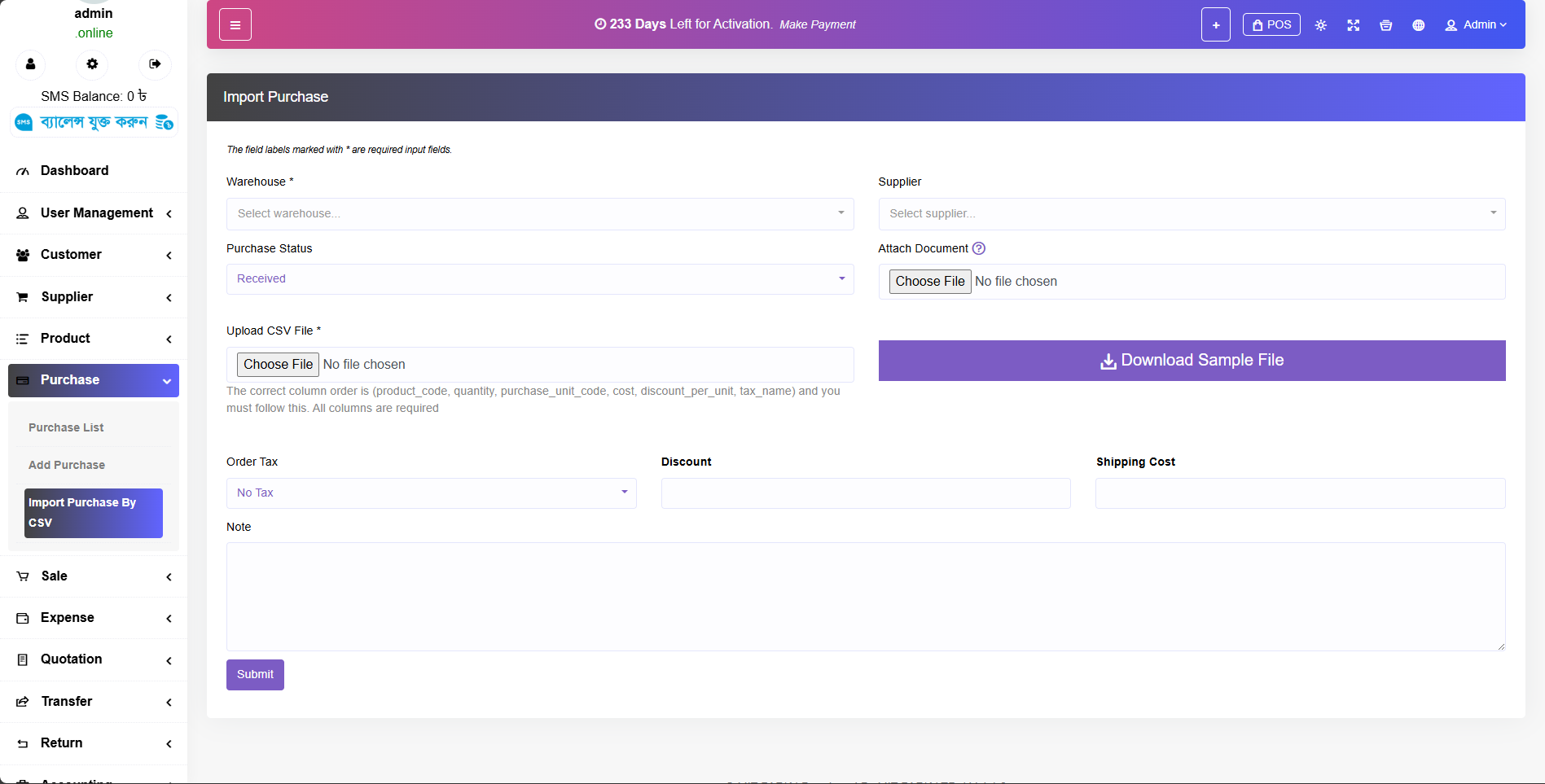Toggle the light/dark theme sun icon
1545x784 pixels.
coord(1320,25)
